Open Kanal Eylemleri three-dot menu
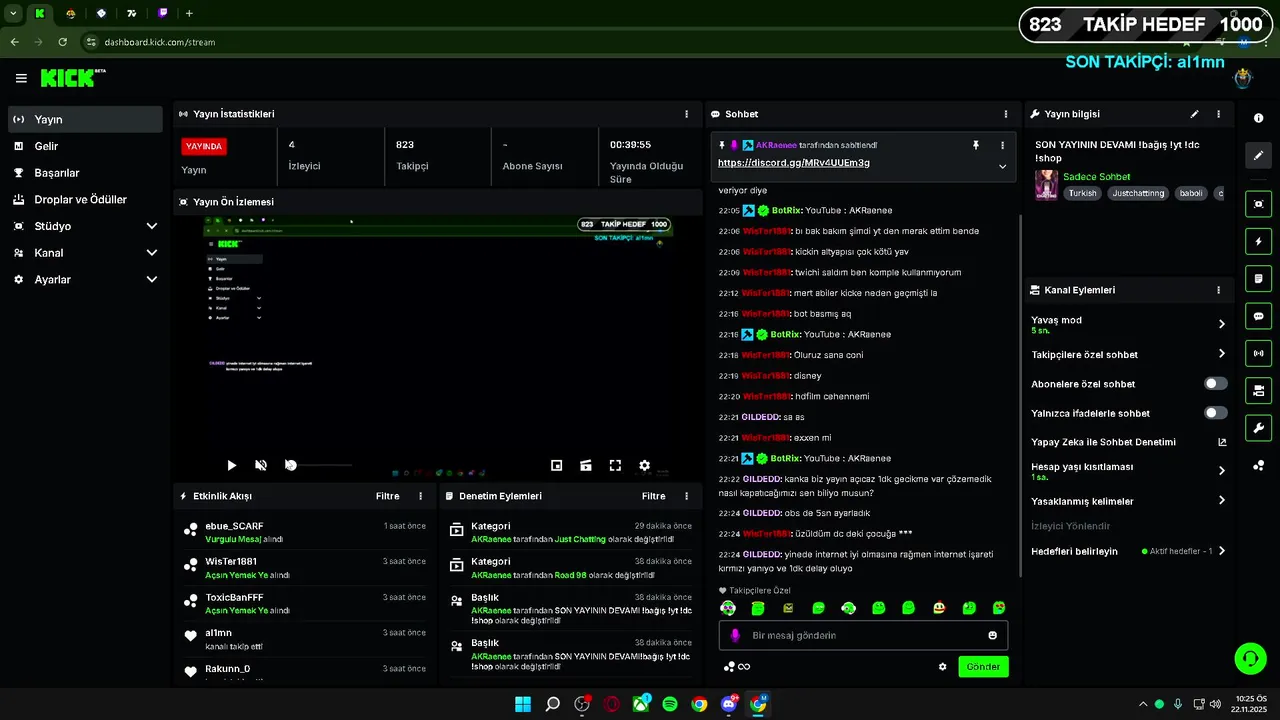Image resolution: width=1280 pixels, height=720 pixels. click(1218, 290)
